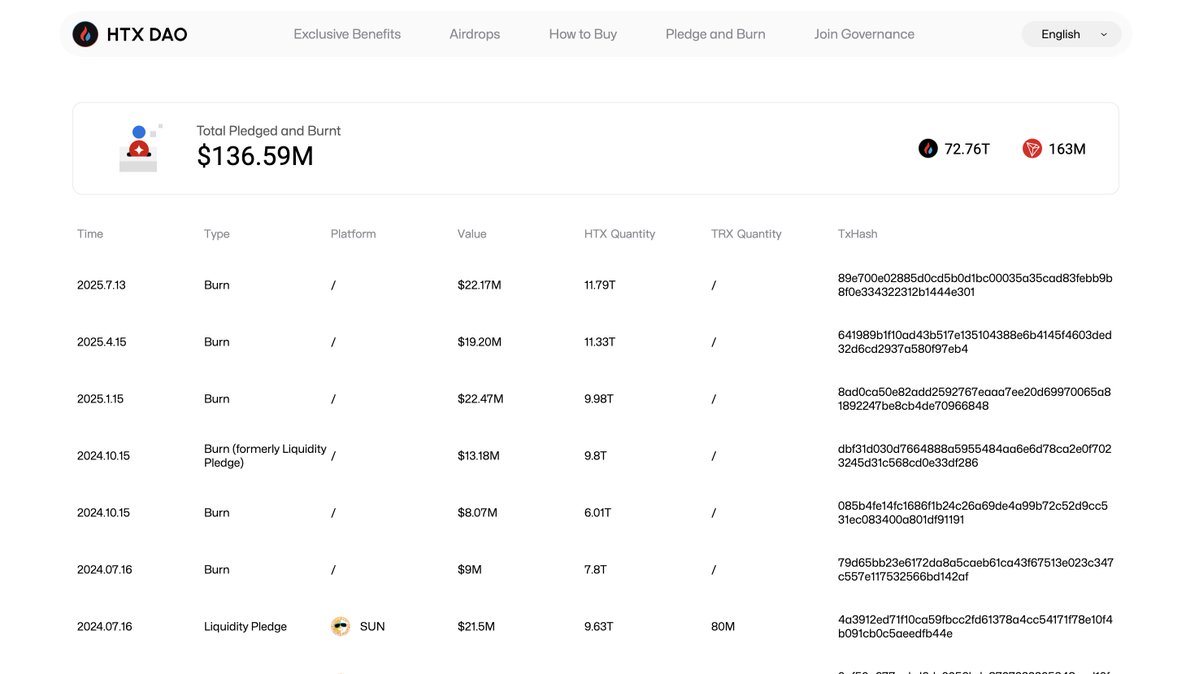Click the HTX quantity 11.33T
The image size is (1199, 674).
600,342
